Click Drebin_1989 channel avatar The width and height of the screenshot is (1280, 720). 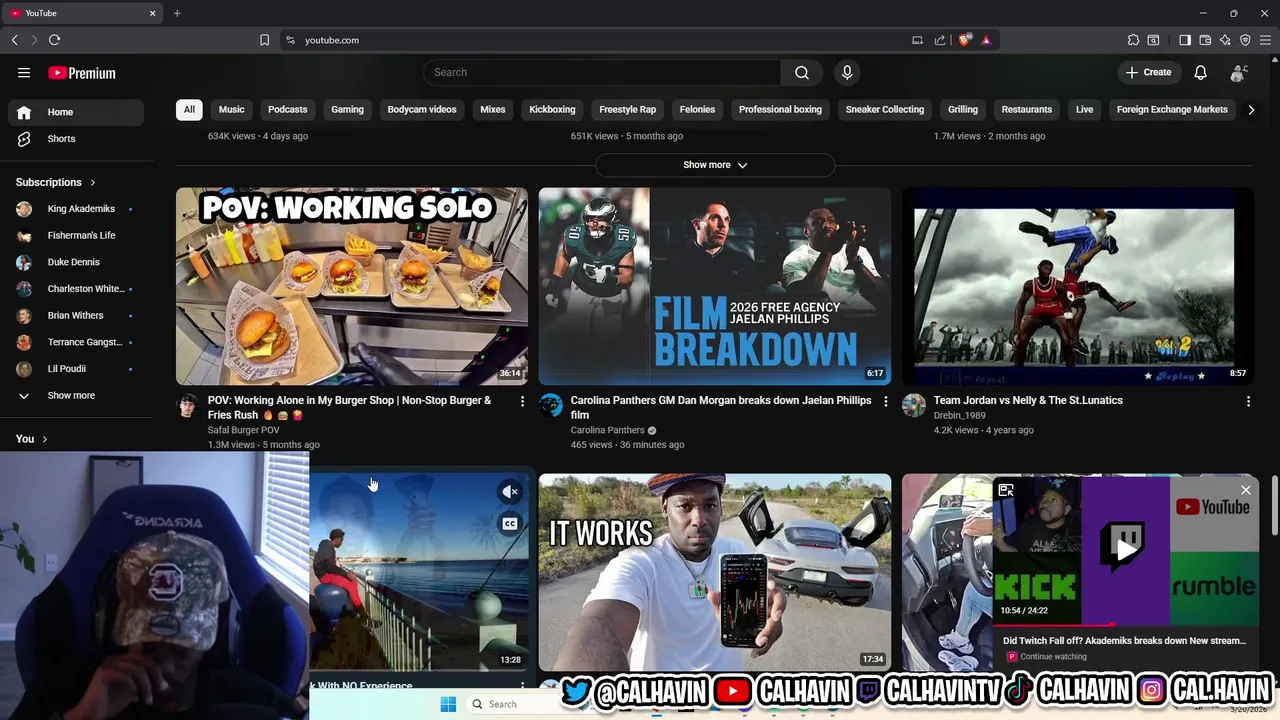(x=914, y=405)
